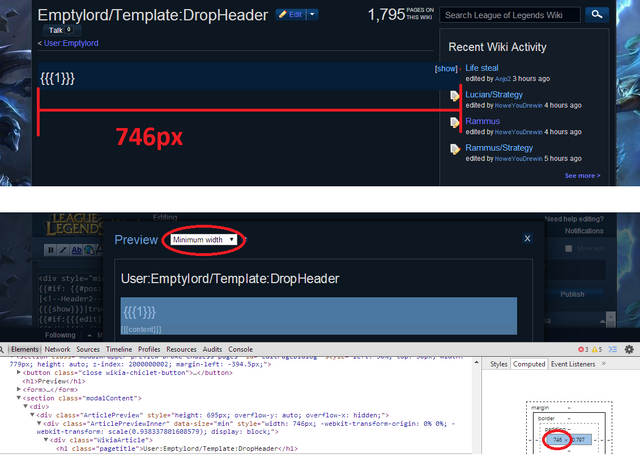Expand the button close wikia-chiclet-button node
Screen dimensions: 640x474
click(x=19, y=373)
